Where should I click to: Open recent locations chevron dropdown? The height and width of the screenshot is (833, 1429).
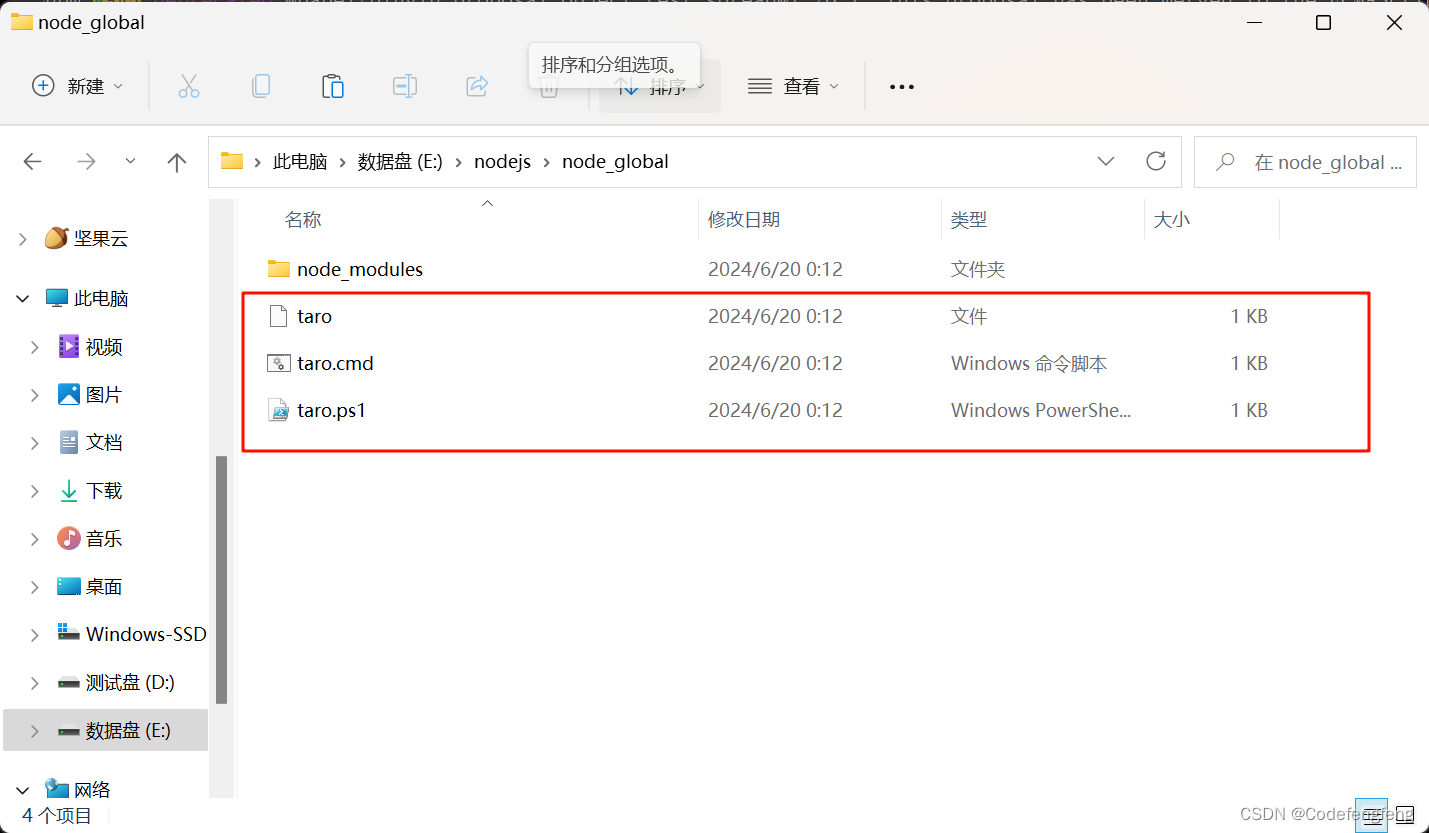pos(131,162)
